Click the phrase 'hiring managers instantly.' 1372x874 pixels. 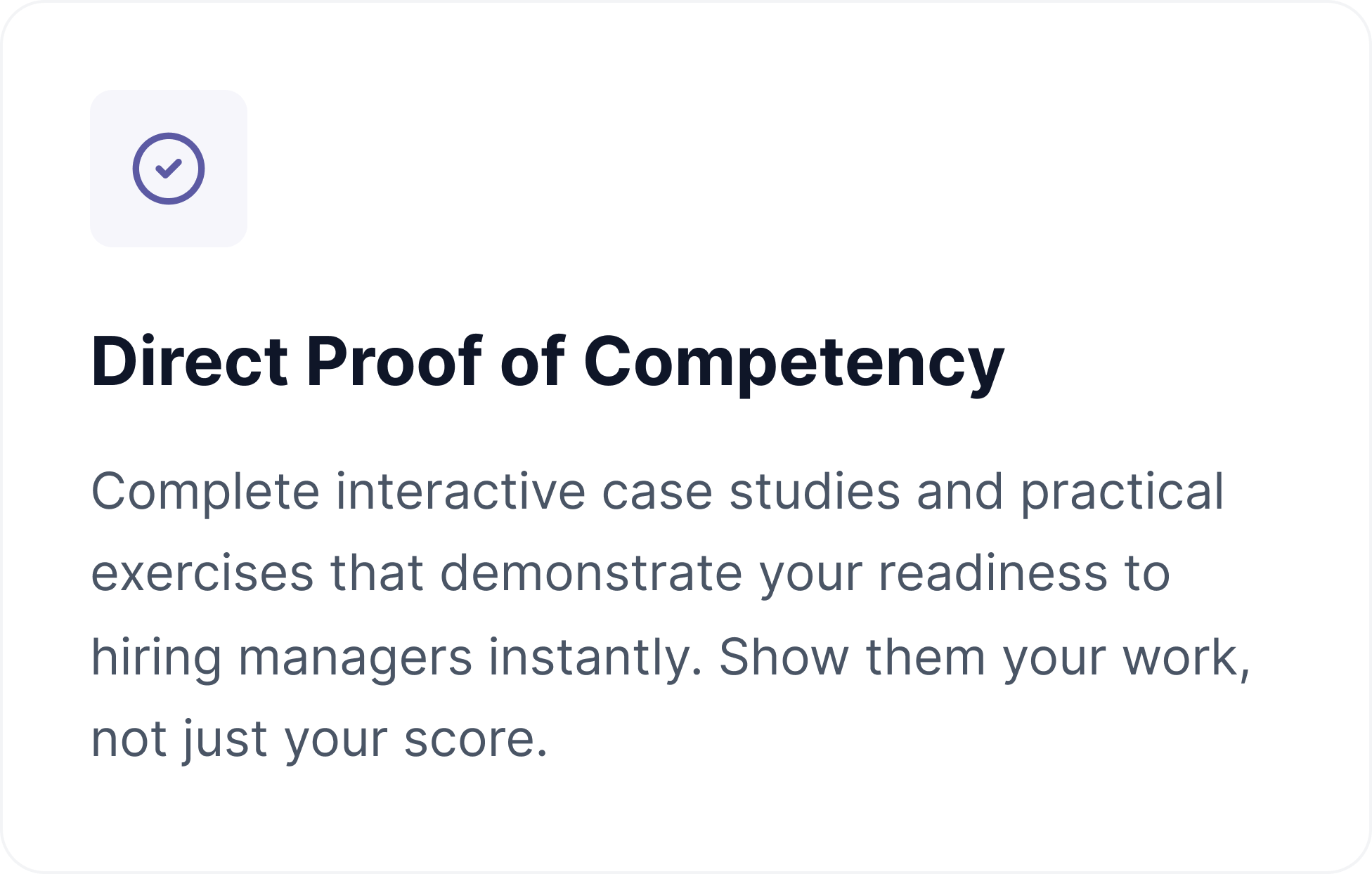[397, 658]
